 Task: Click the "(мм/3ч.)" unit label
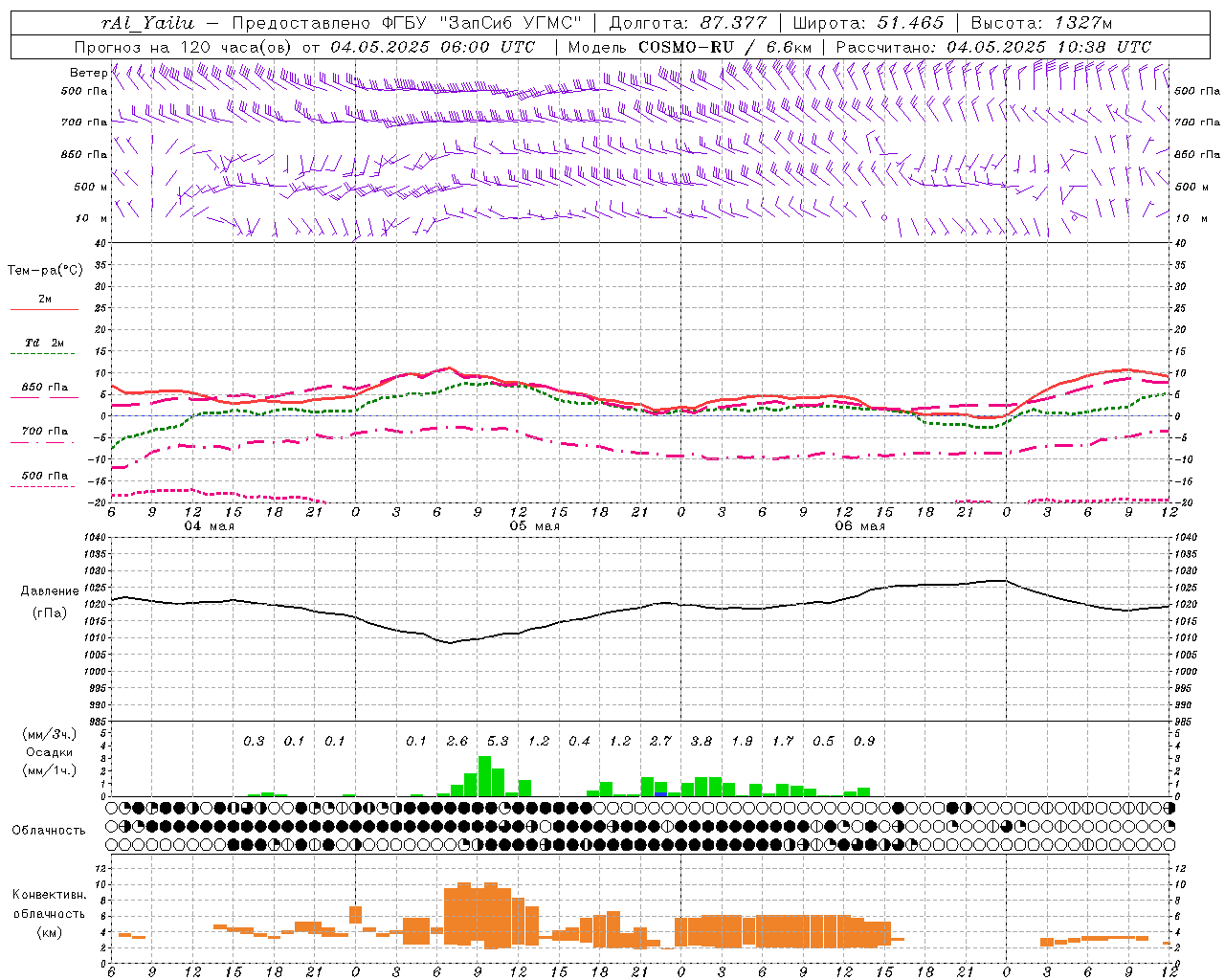click(x=48, y=734)
